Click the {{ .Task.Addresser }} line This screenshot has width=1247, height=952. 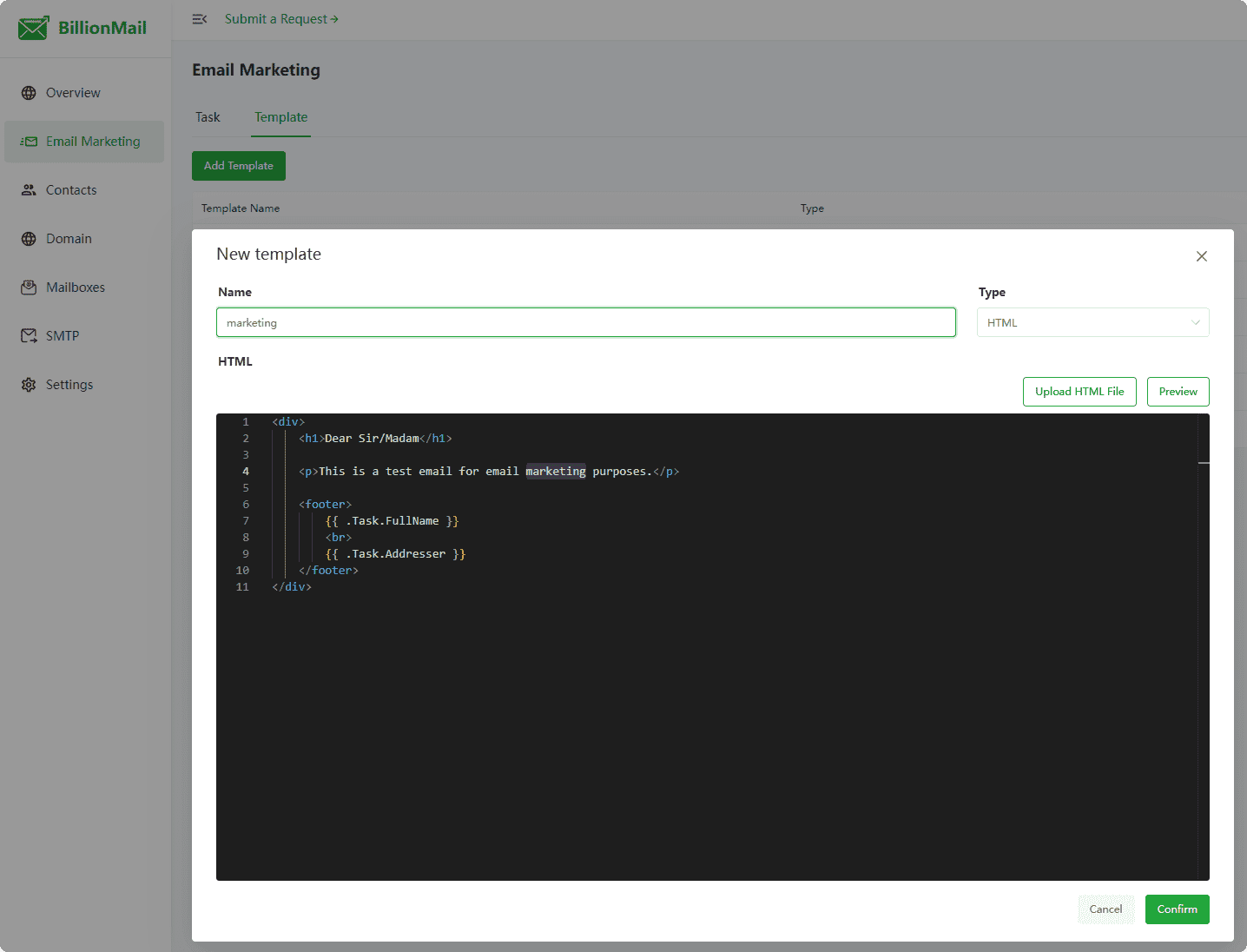click(395, 554)
